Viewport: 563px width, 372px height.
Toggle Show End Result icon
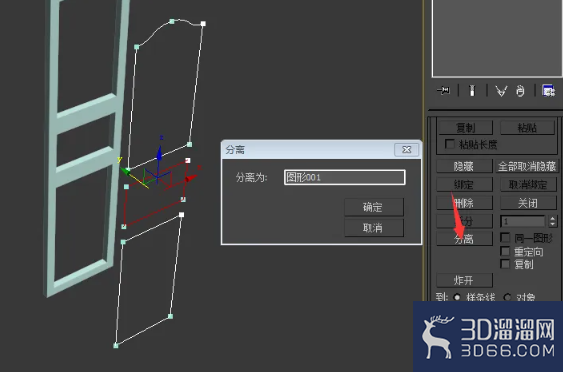pyautogui.click(x=472, y=90)
